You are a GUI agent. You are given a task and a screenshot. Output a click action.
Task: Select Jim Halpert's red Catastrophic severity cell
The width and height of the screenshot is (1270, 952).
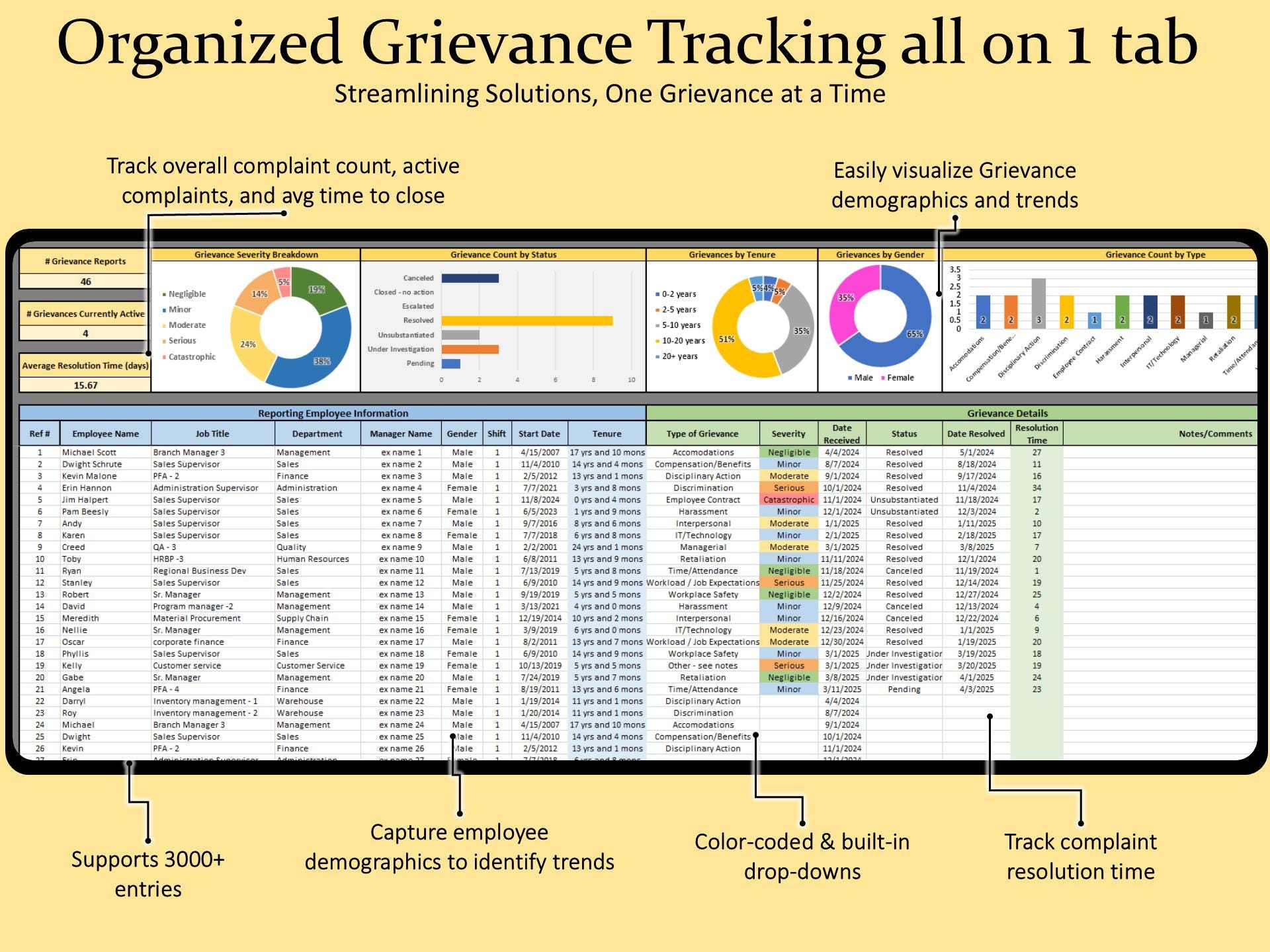[788, 500]
